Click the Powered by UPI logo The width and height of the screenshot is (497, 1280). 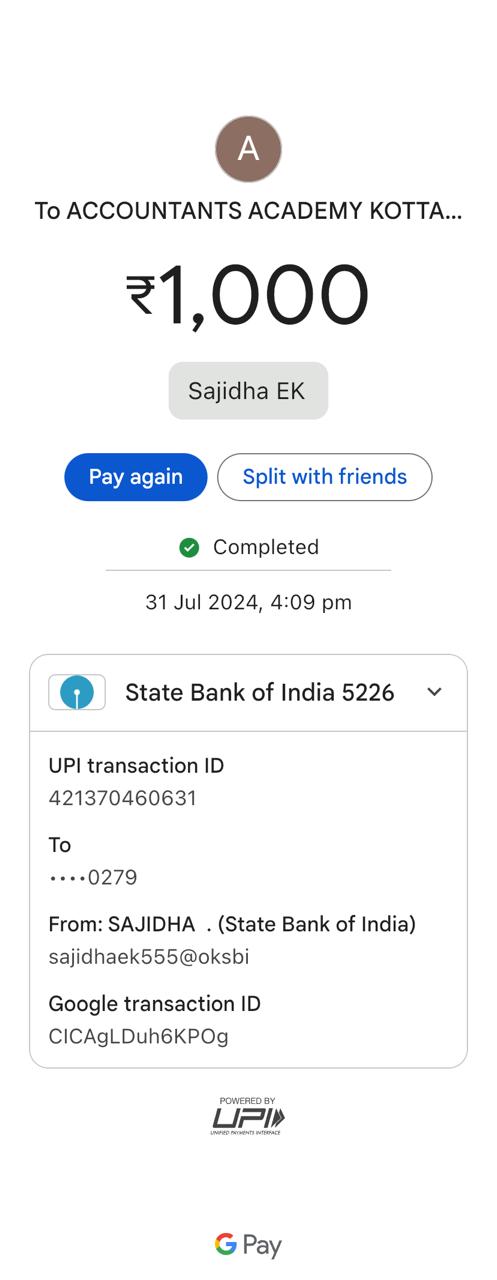click(248, 1115)
